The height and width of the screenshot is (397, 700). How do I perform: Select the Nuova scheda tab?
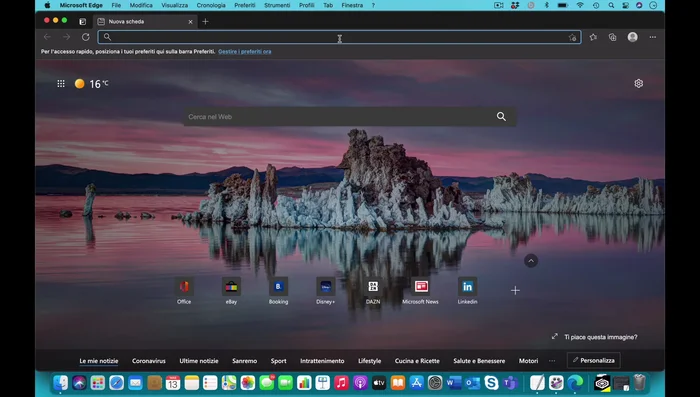pyautogui.click(x=146, y=21)
